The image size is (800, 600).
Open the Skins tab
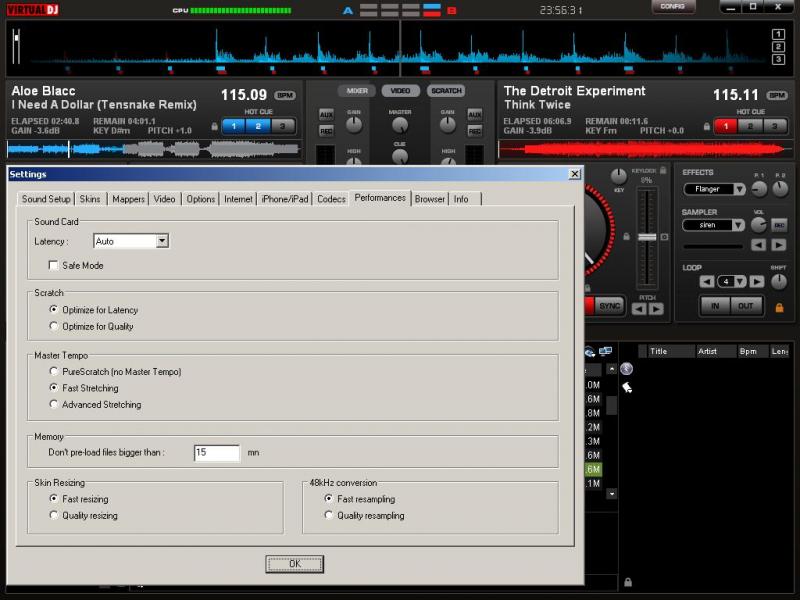[x=90, y=199]
